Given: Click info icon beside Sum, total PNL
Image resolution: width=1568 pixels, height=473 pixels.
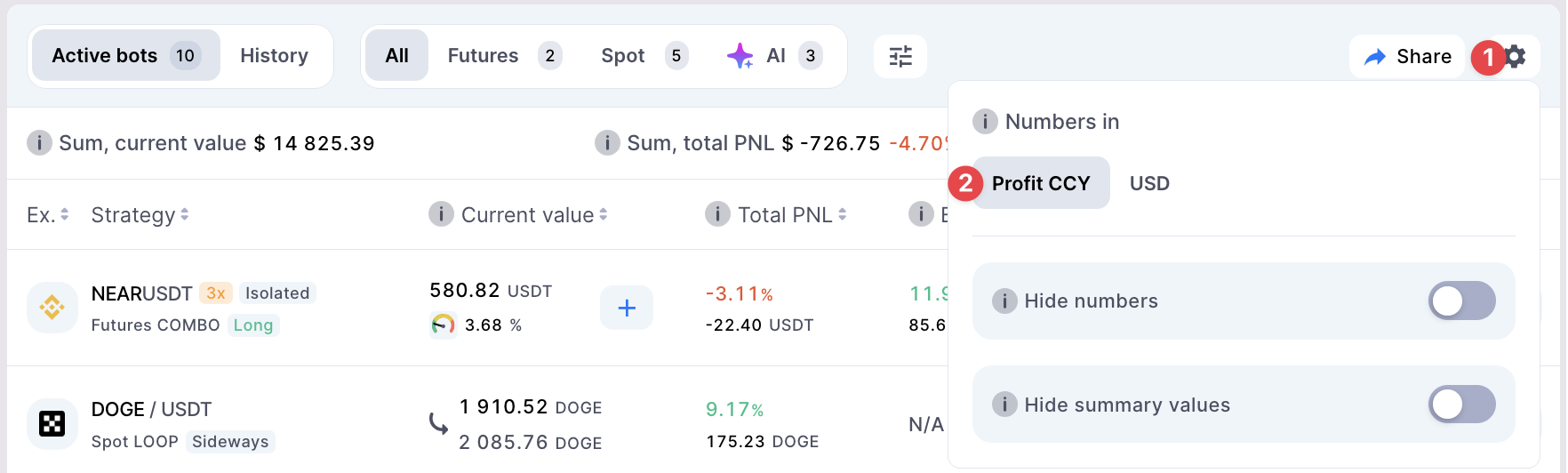Looking at the screenshot, I should [607, 143].
